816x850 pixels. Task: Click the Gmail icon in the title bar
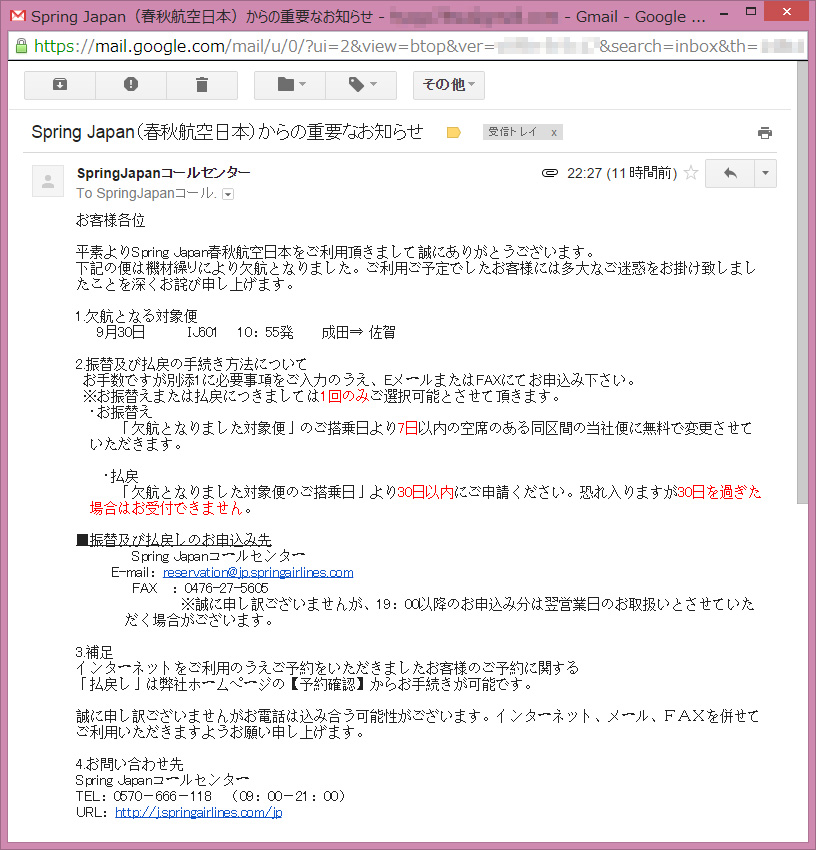click(x=17, y=16)
